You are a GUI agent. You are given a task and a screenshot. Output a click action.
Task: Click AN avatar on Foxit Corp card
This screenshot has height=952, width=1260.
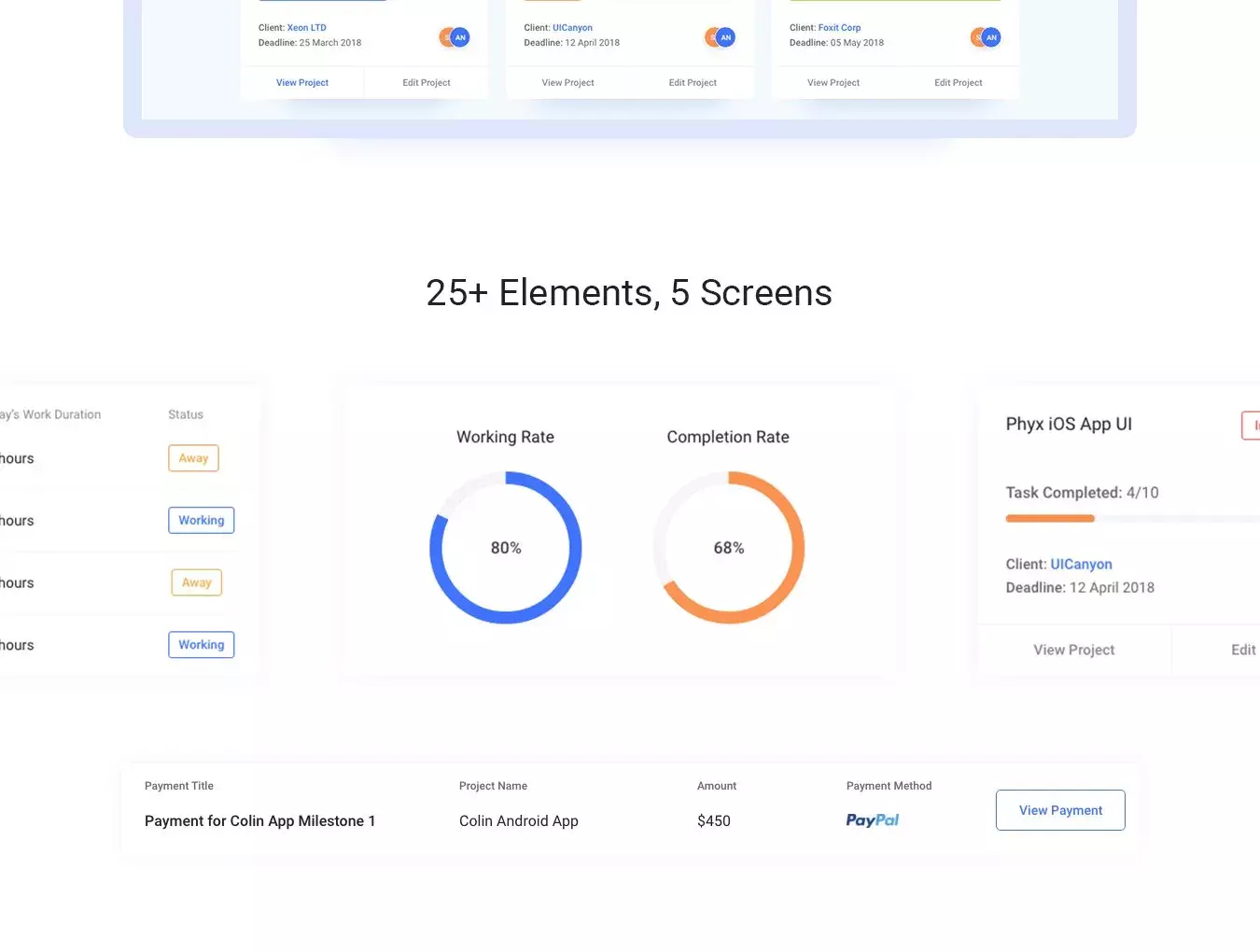click(x=991, y=37)
